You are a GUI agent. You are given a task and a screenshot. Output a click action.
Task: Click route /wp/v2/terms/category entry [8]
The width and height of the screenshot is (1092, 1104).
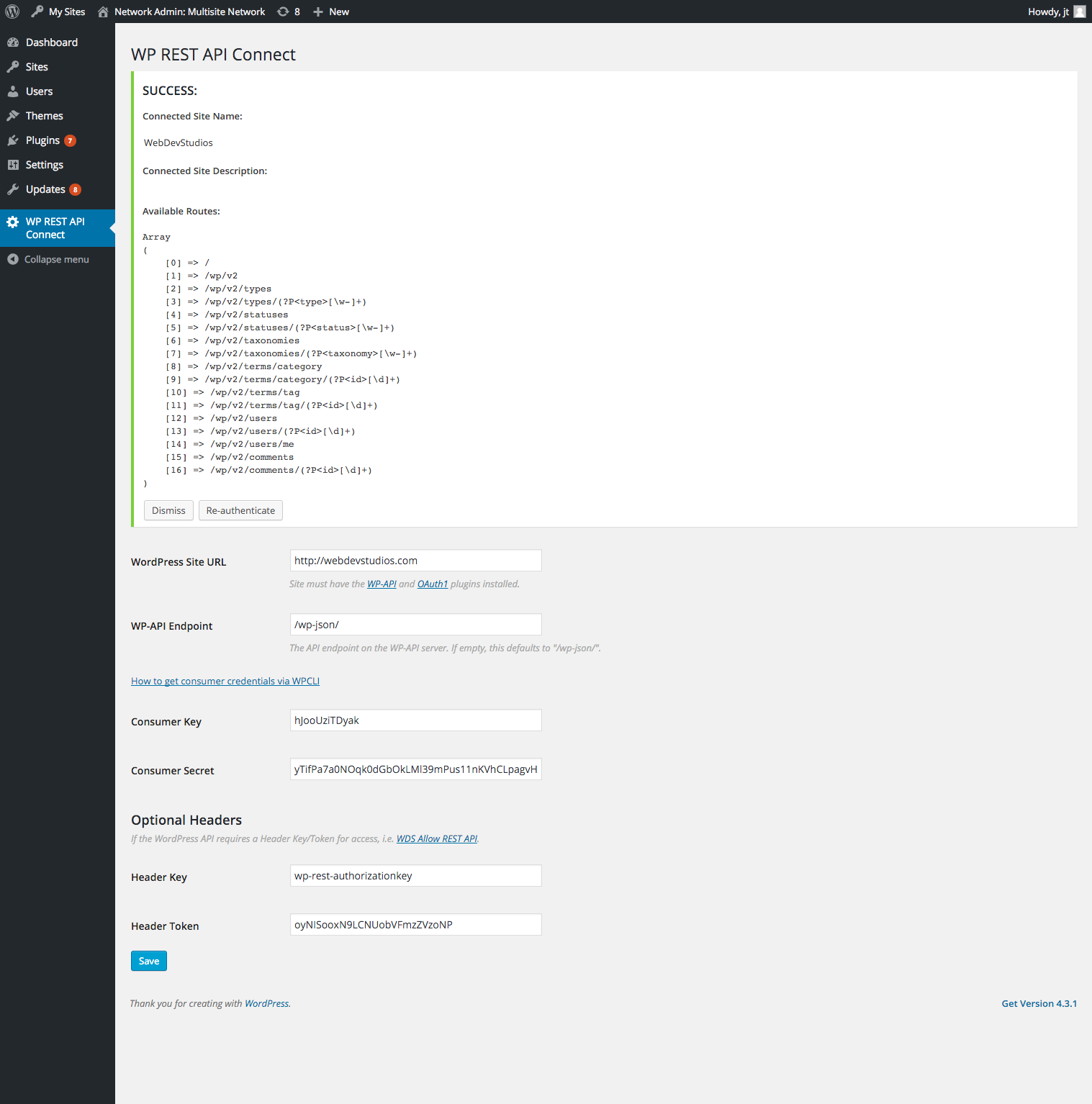[x=263, y=366]
